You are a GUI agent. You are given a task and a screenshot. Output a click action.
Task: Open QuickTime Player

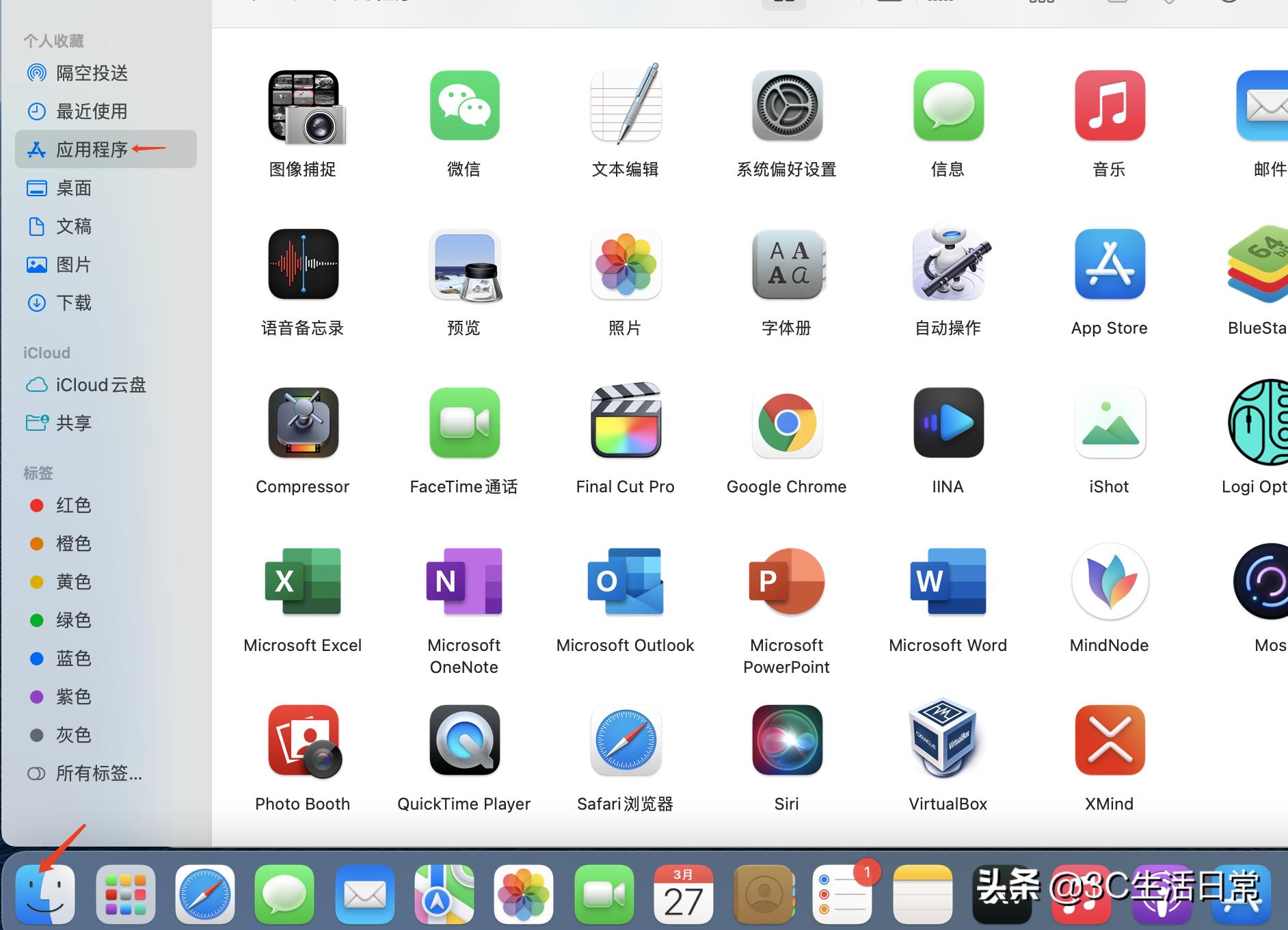tap(464, 741)
